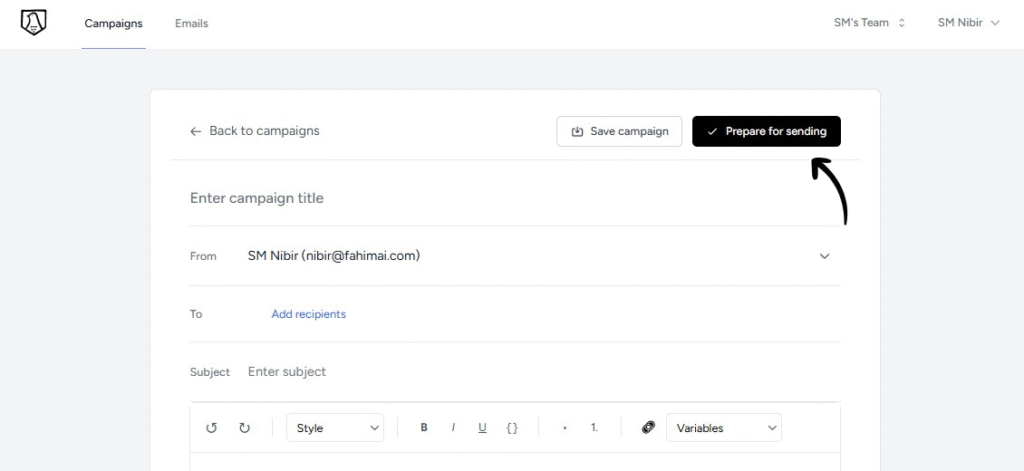The height and width of the screenshot is (471, 1024).
Task: Insert a link with the chain icon
Action: click(x=647, y=428)
